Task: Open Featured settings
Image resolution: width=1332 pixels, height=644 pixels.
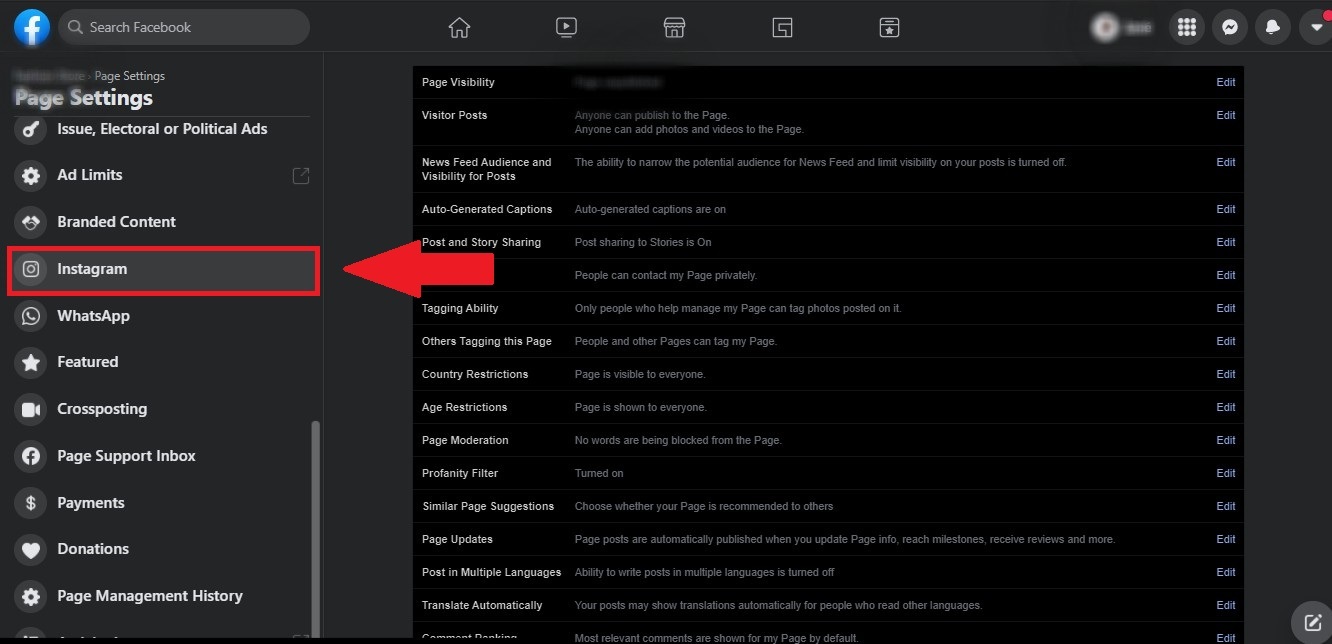Action: pyautogui.click(x=163, y=362)
